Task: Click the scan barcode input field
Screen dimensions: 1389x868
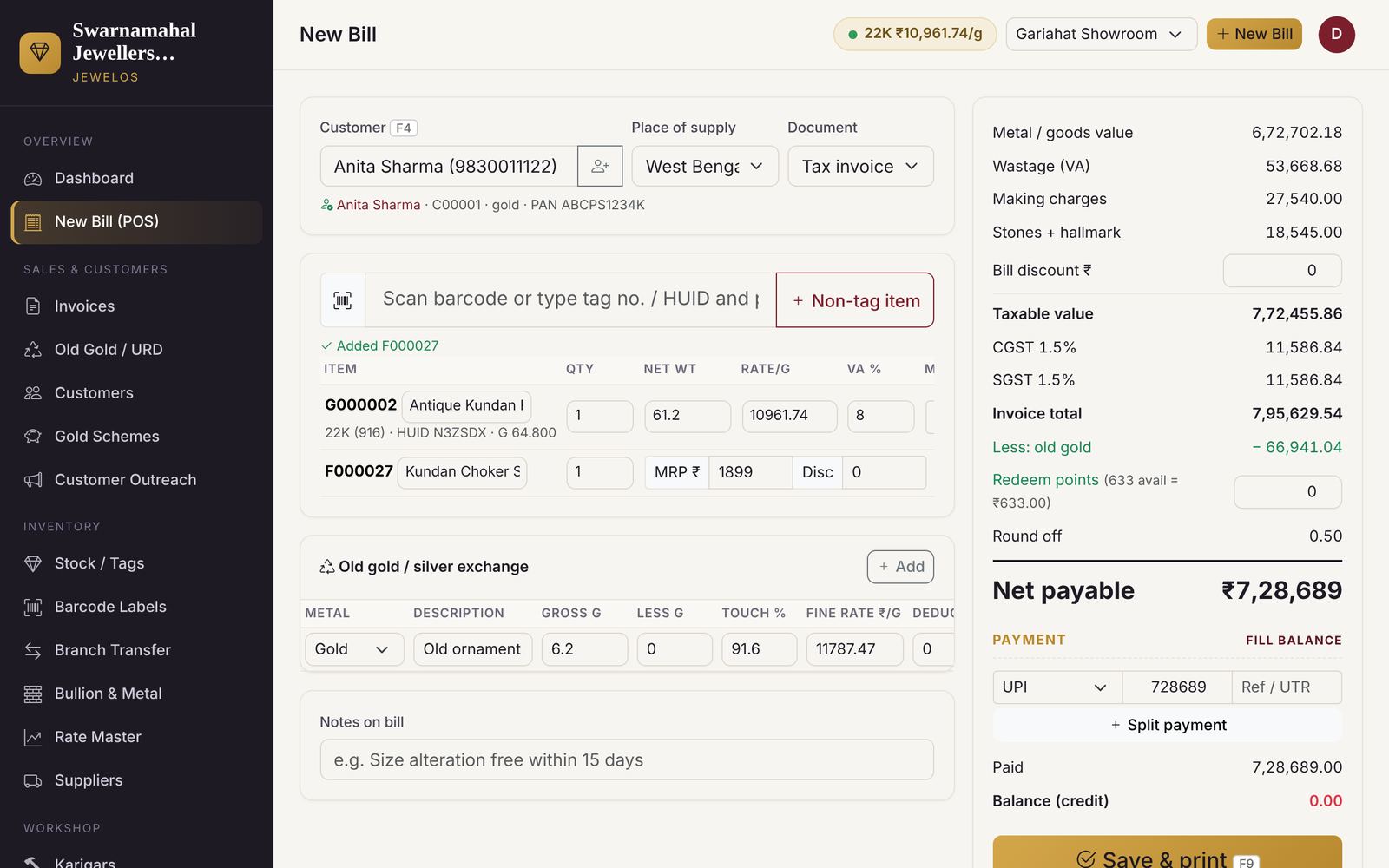Action: (570, 300)
